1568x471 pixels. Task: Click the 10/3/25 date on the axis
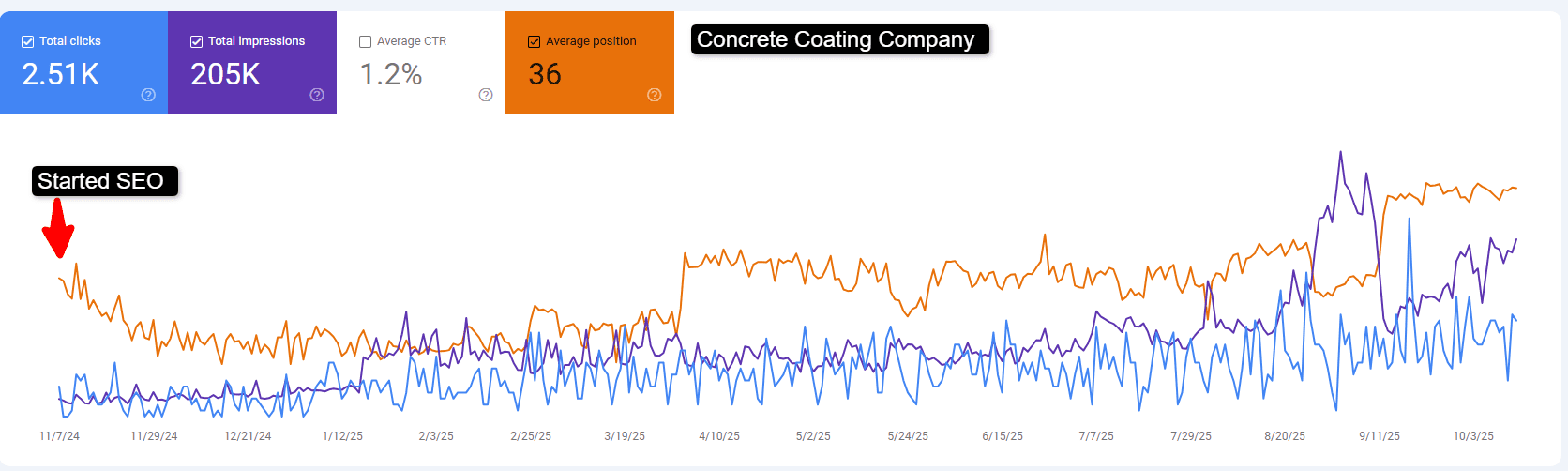1473,436
